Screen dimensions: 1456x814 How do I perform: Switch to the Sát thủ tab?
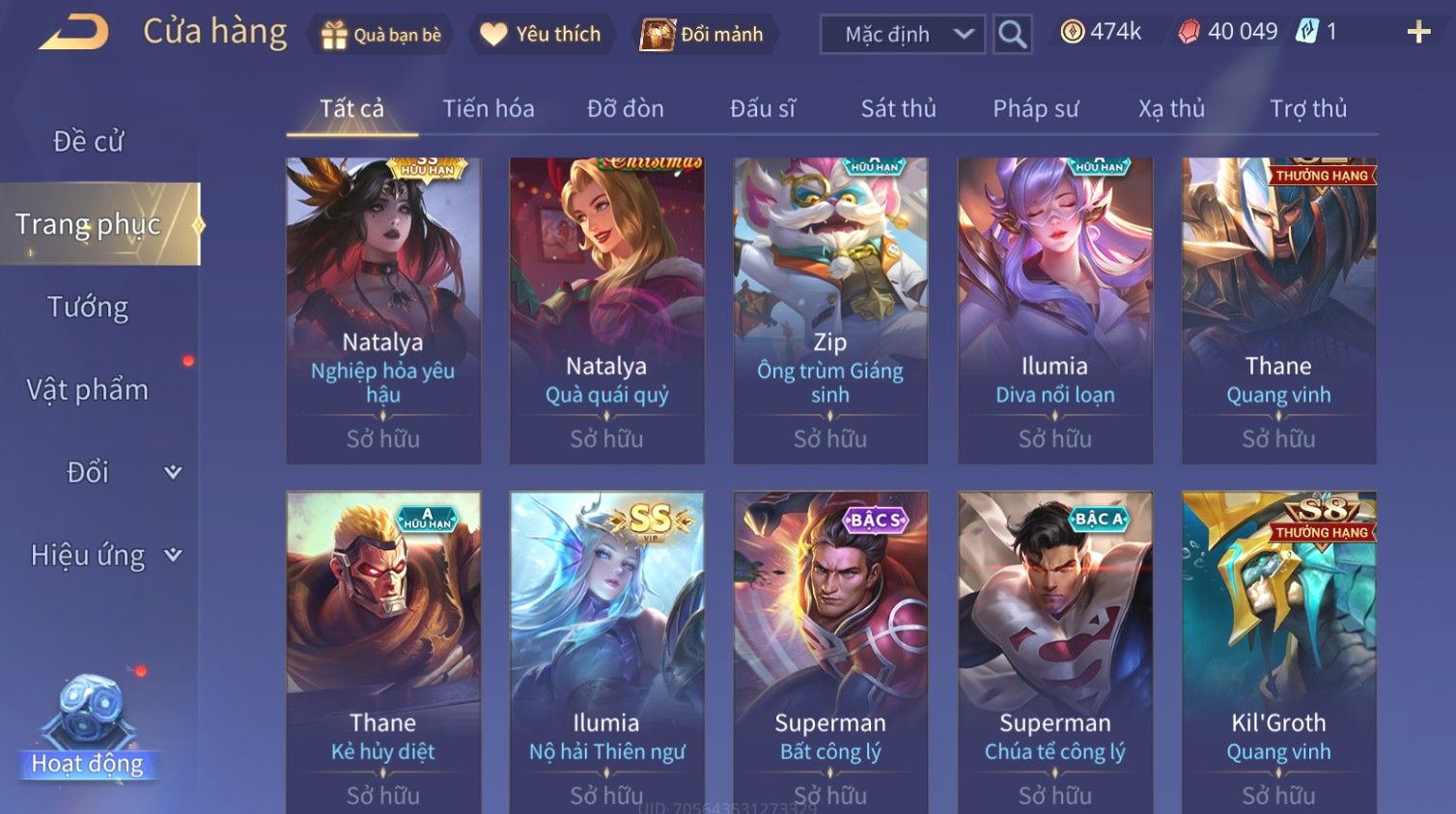click(899, 108)
